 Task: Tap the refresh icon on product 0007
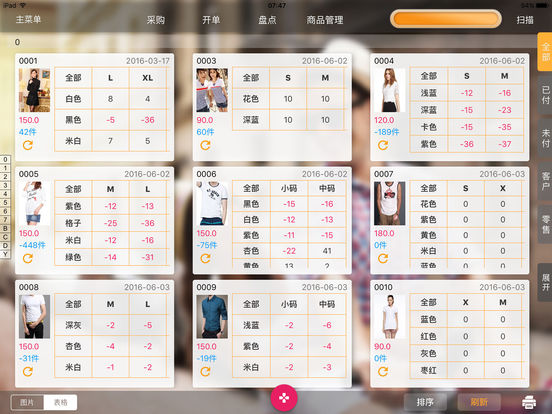click(383, 258)
